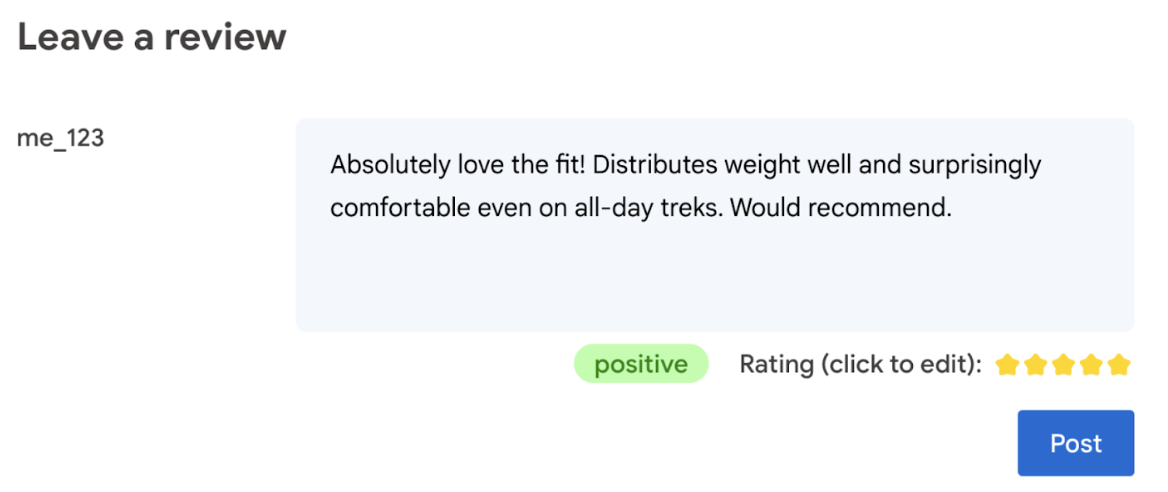Post the review

click(1075, 443)
